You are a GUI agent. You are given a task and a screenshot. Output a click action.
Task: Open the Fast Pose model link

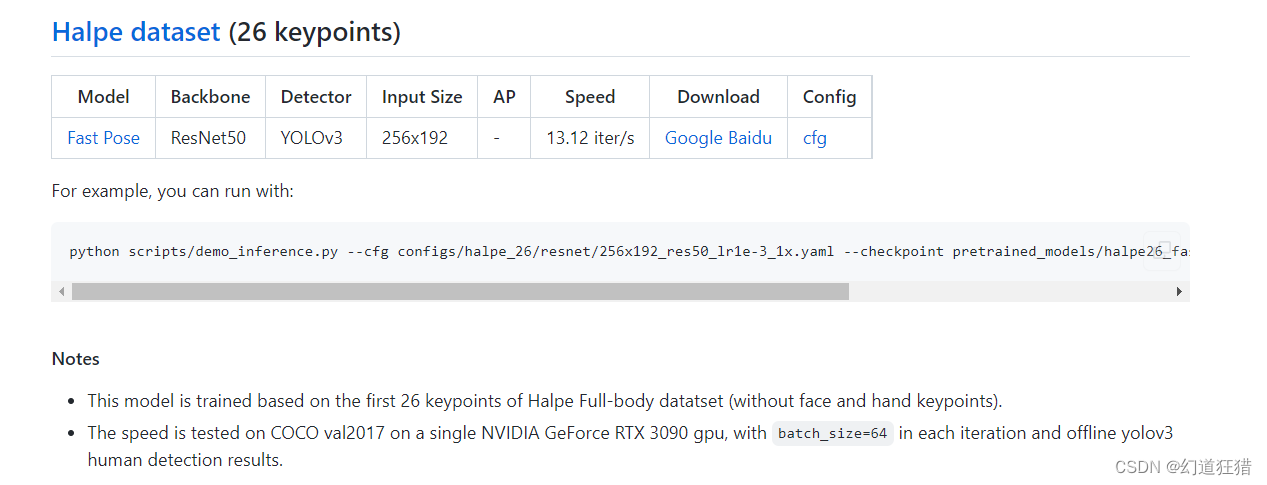[103, 138]
